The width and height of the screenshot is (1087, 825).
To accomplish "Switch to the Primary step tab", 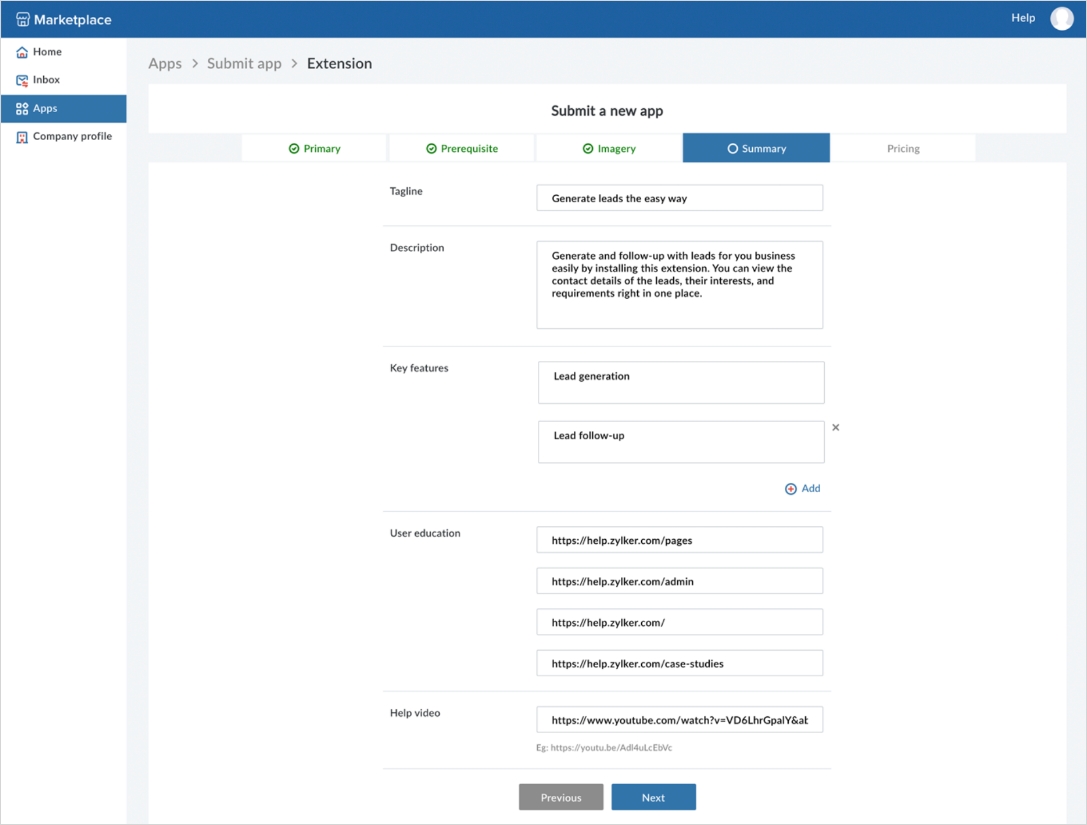I will click(314, 148).
